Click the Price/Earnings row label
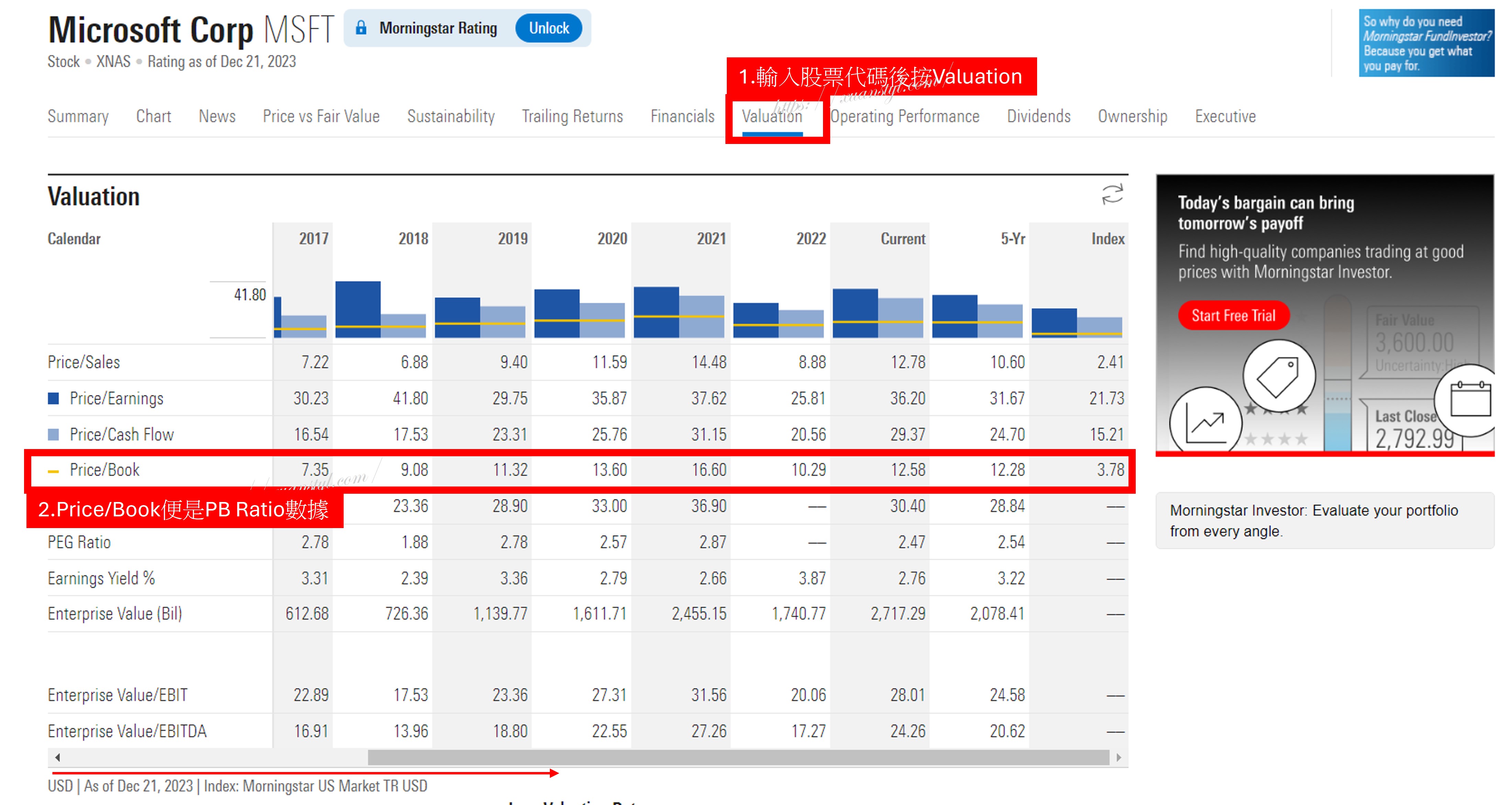The image size is (1512, 805). [117, 399]
